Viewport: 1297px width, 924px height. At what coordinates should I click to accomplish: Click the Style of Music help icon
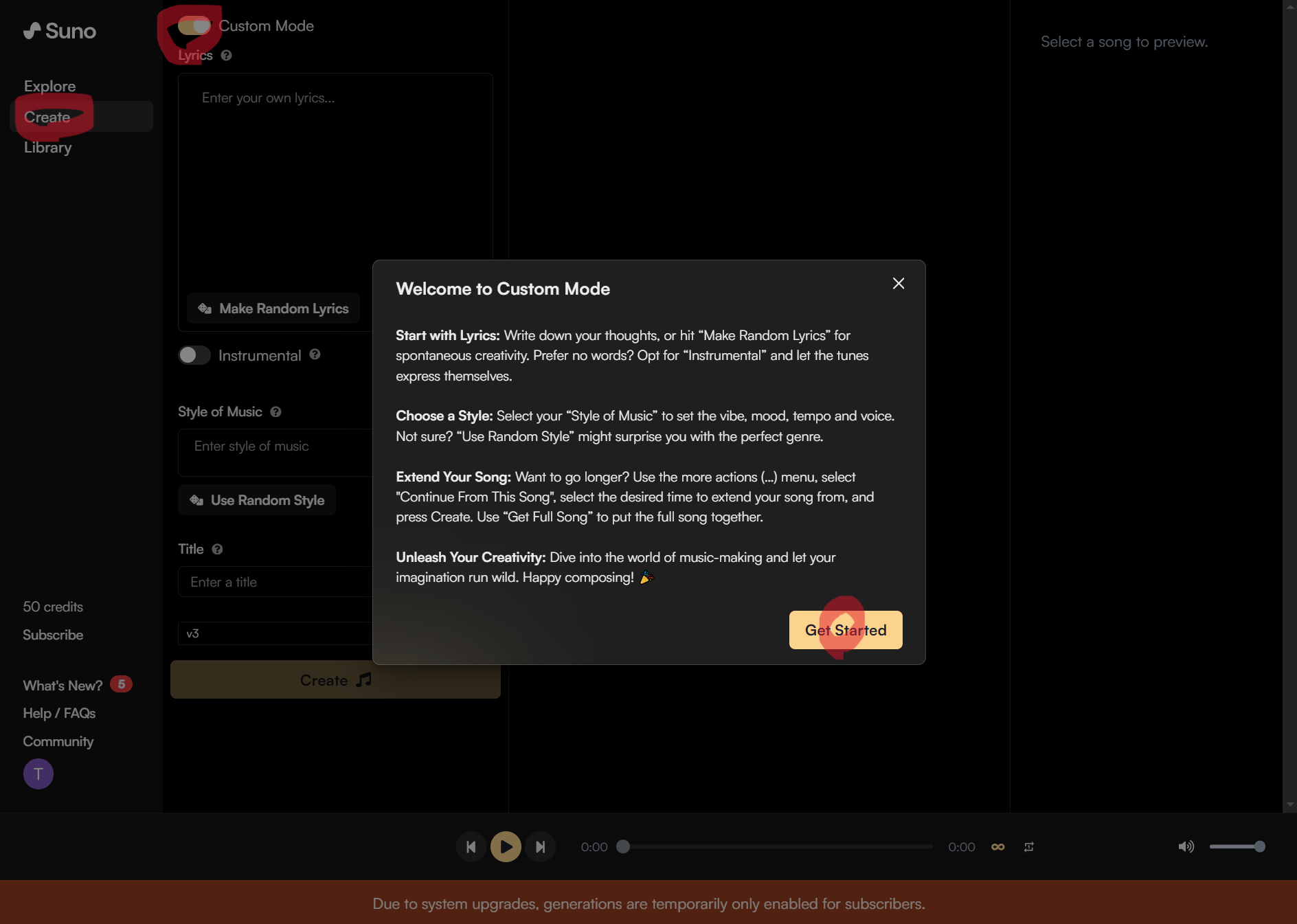click(275, 412)
